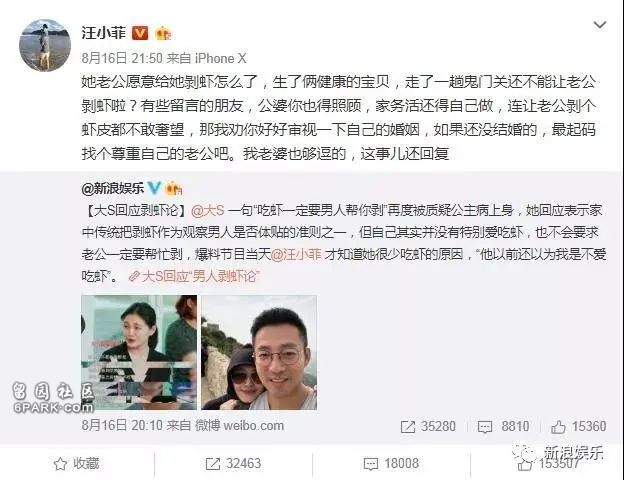Like the post with thumbs-up 153507
Image resolution: width=624 pixels, height=480 pixels.
pos(548,464)
